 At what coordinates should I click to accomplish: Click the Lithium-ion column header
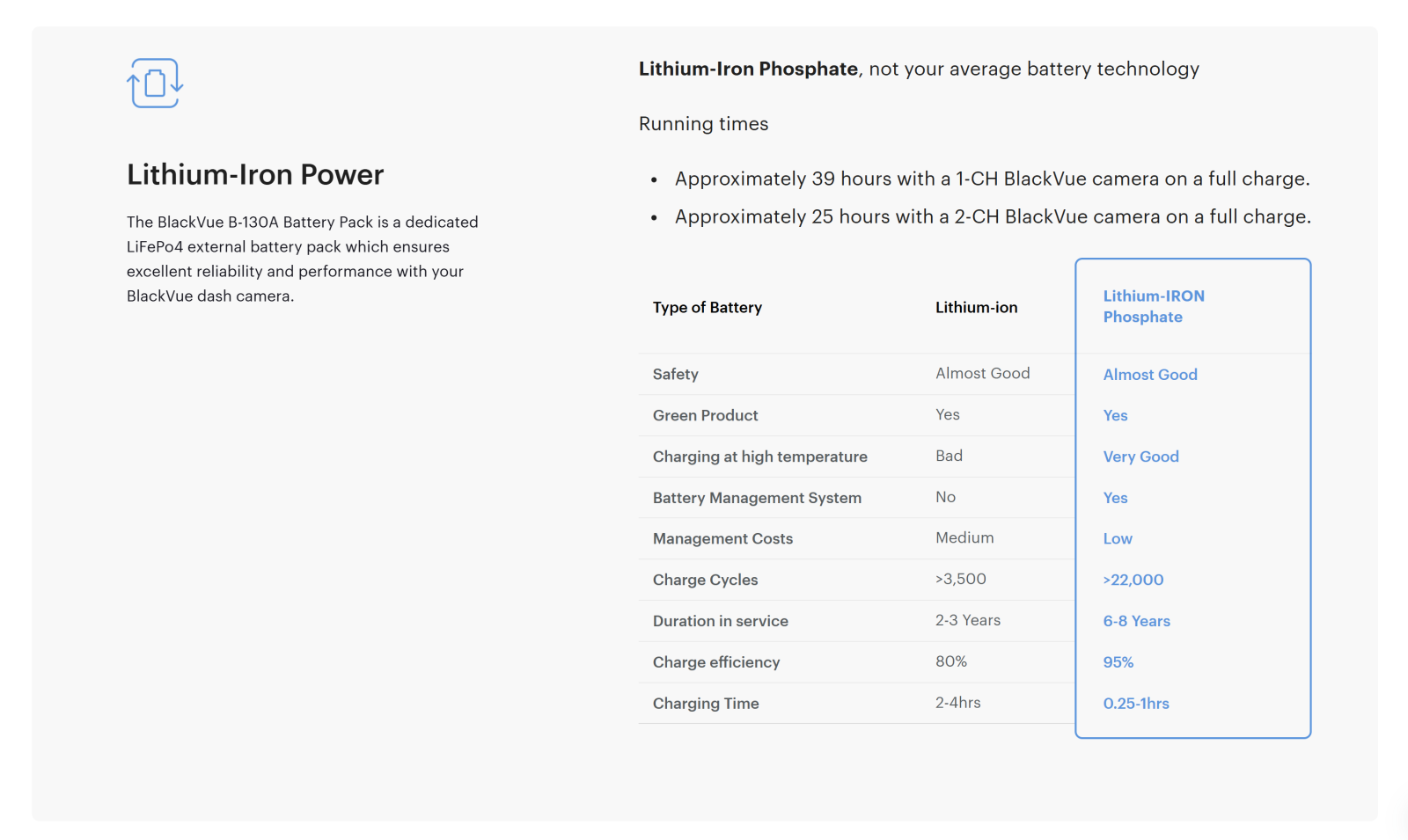976,308
